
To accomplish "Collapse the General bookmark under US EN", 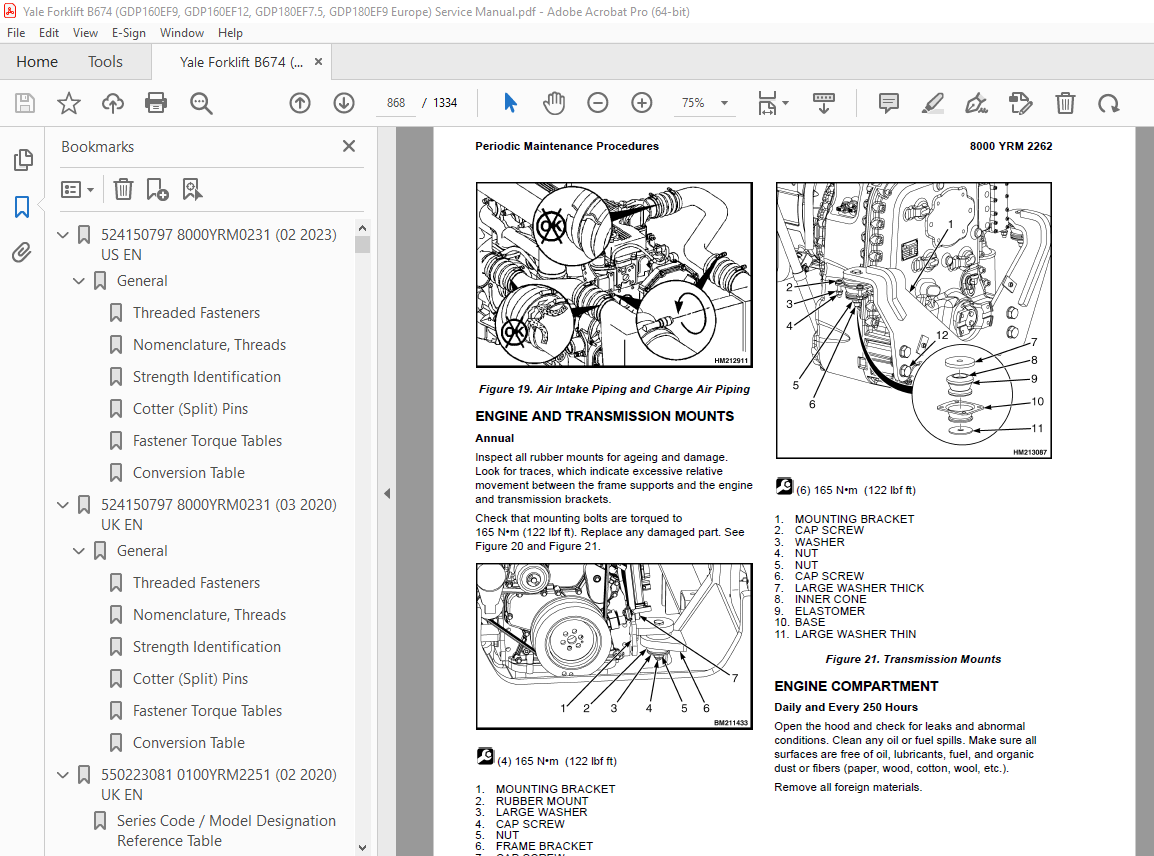I will tap(79, 281).
